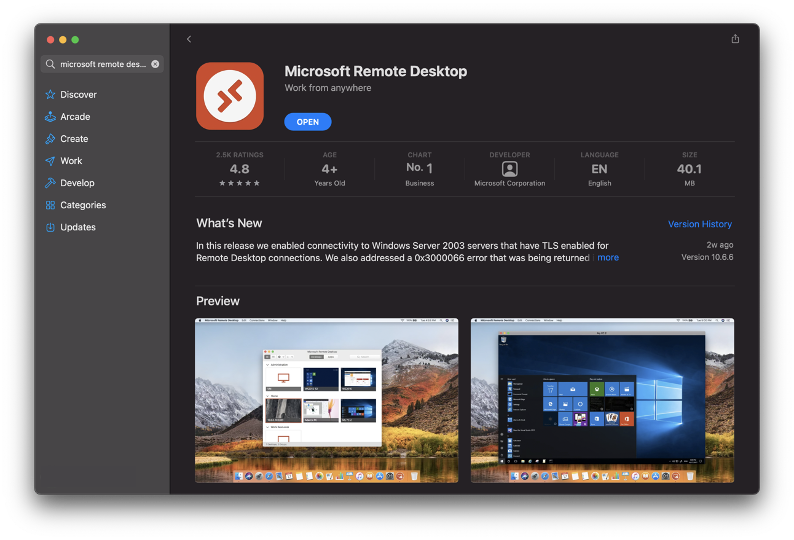The image size is (794, 540).
Task: Click the No. 1 chart rank
Action: coord(419,168)
